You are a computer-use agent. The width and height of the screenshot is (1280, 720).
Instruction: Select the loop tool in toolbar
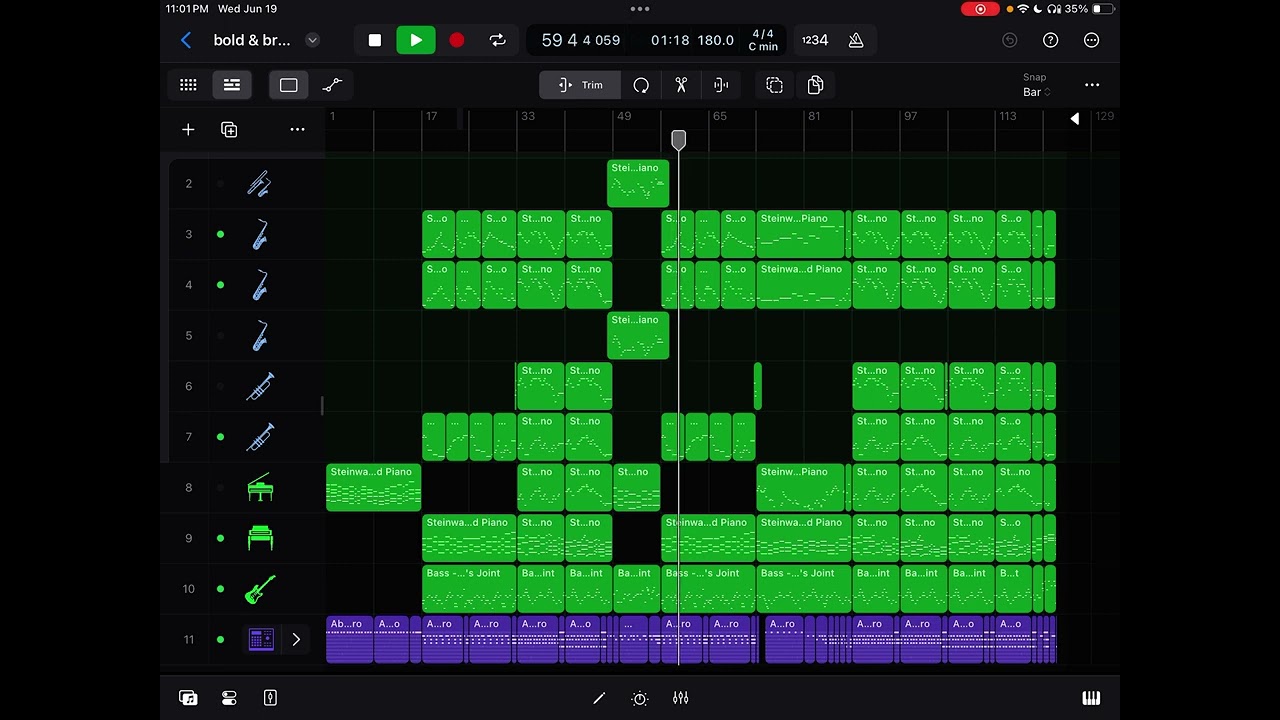641,85
